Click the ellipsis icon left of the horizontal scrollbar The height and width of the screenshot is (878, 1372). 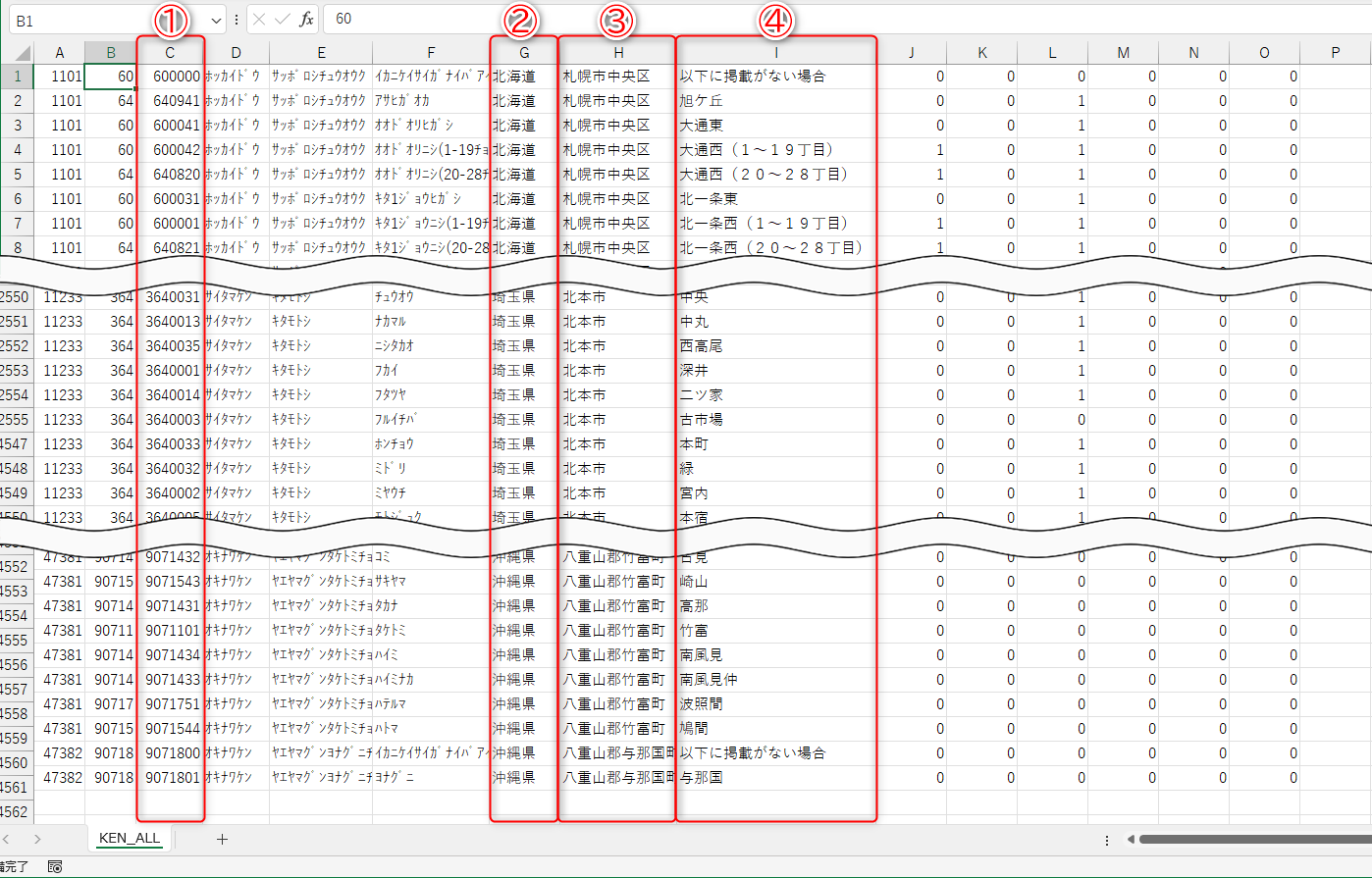click(x=1107, y=839)
